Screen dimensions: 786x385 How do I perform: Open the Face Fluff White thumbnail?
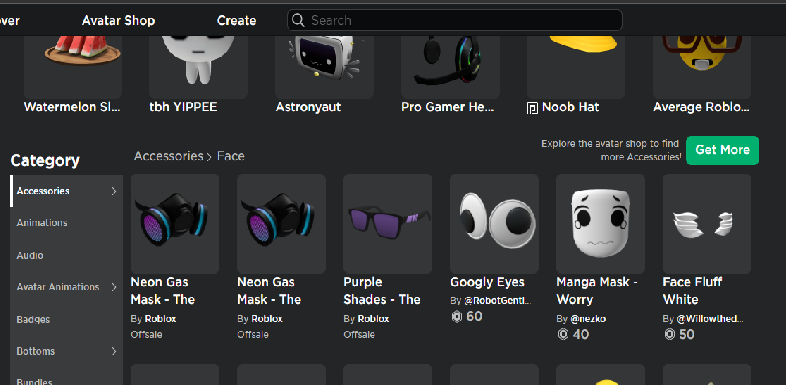(x=707, y=224)
